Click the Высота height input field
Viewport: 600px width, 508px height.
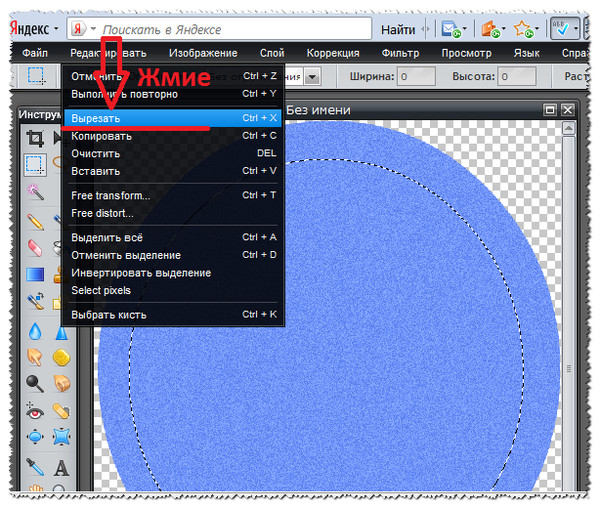click(x=517, y=77)
